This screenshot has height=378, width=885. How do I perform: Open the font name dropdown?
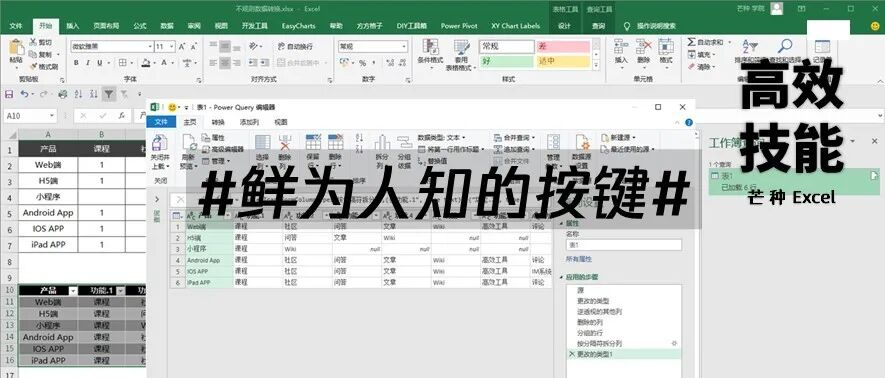point(150,46)
